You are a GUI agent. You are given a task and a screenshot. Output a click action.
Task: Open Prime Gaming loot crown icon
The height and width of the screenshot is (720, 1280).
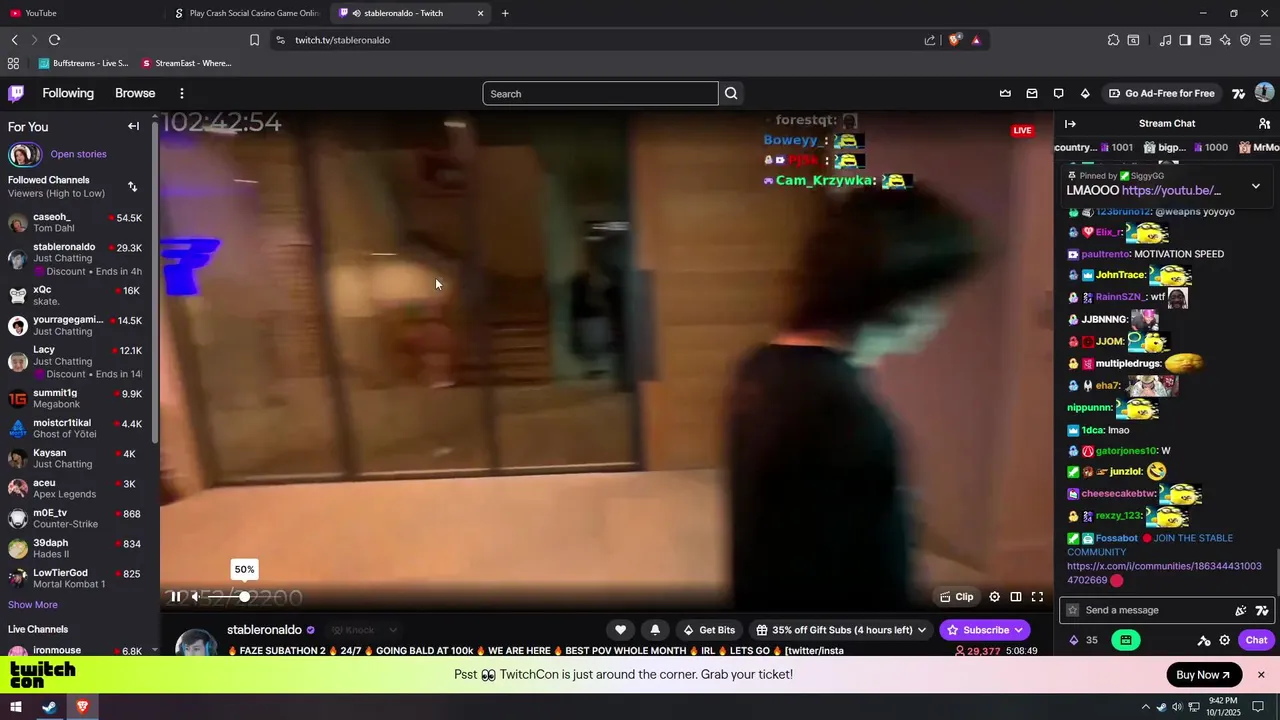click(x=1005, y=93)
